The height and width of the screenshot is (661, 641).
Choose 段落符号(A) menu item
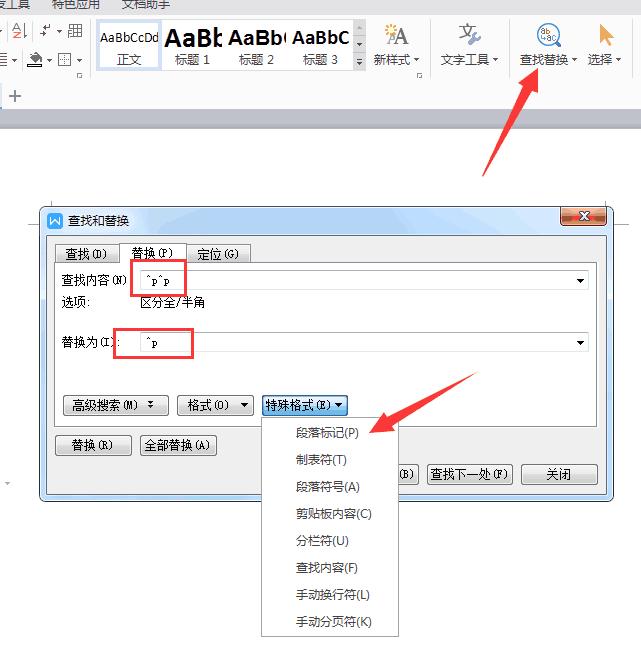[330, 486]
